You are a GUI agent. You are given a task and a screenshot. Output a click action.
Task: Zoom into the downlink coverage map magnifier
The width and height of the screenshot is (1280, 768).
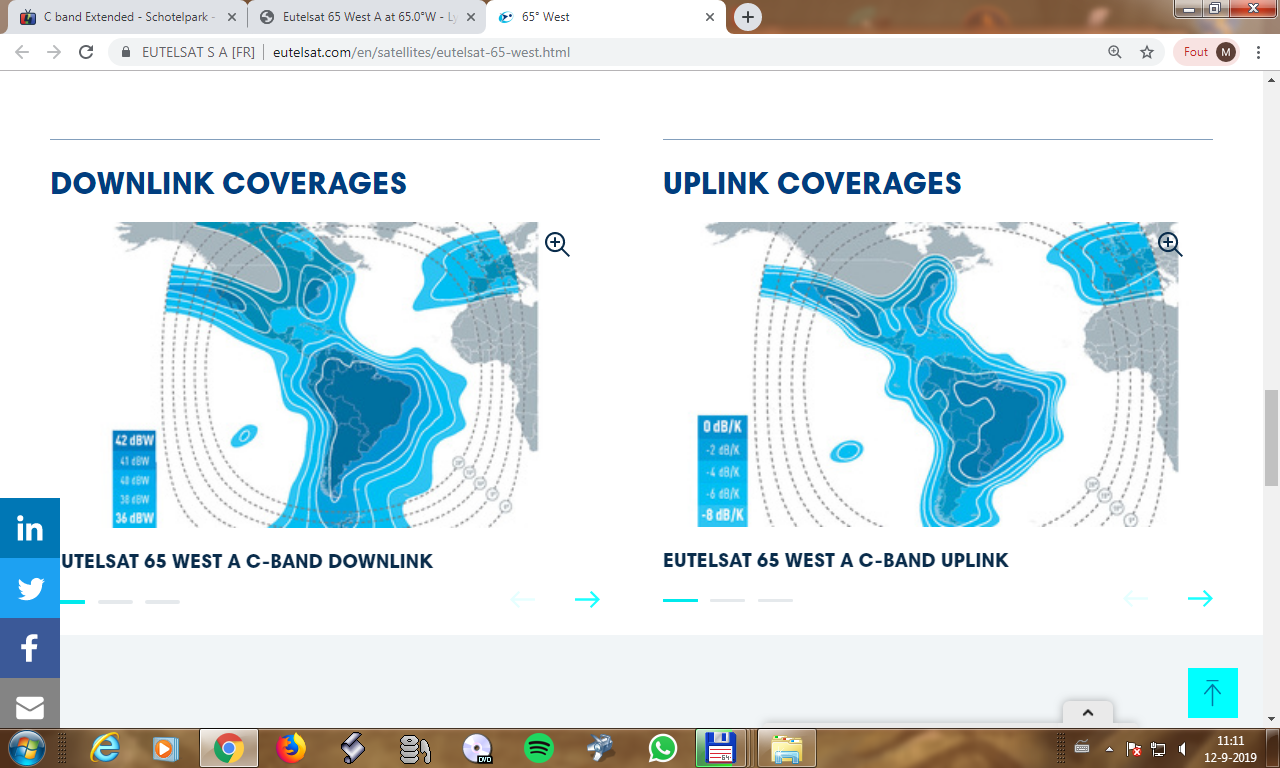557,244
